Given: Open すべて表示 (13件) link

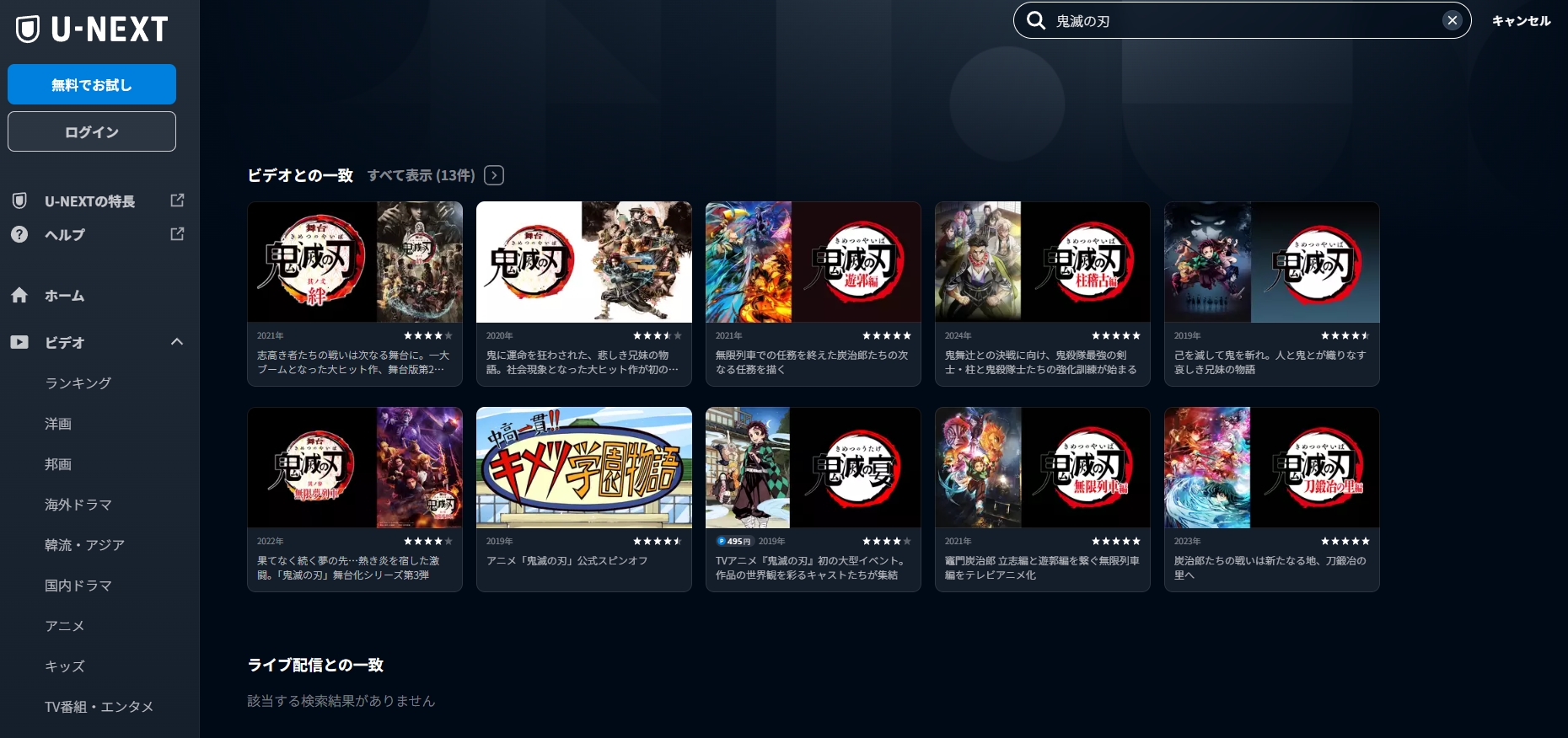Looking at the screenshot, I should 421,175.
